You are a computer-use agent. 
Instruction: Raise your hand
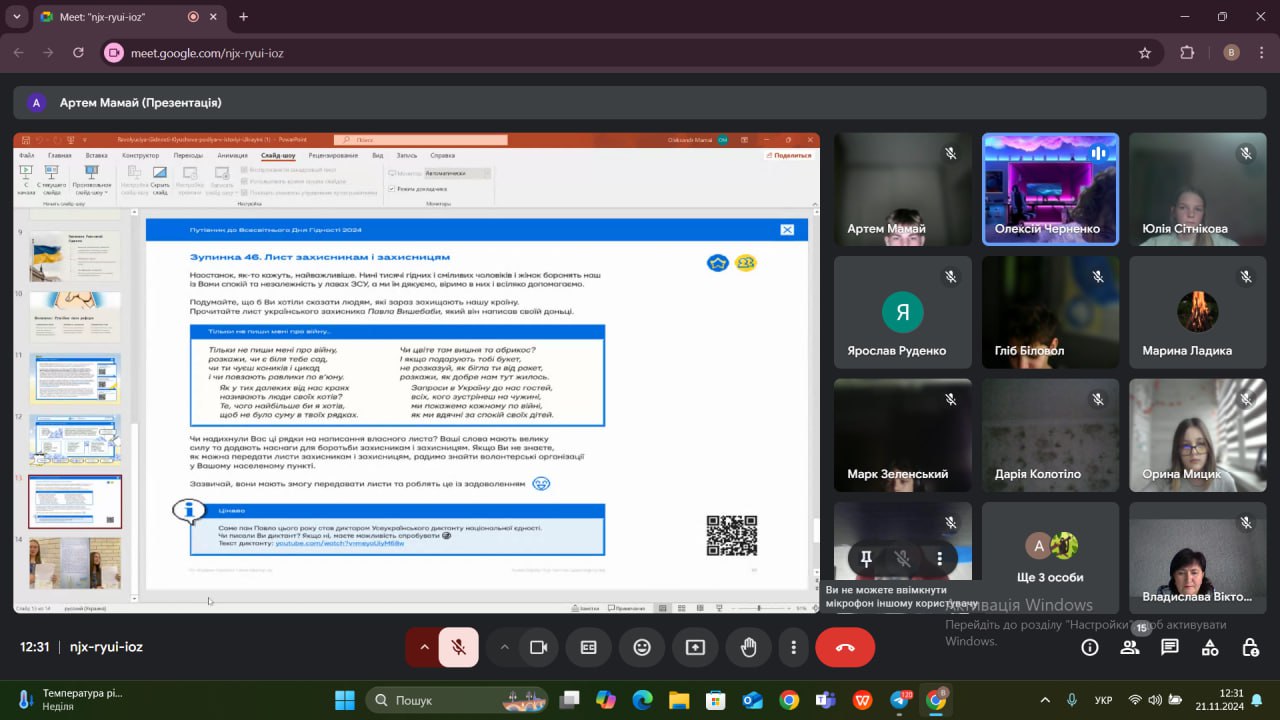click(748, 648)
